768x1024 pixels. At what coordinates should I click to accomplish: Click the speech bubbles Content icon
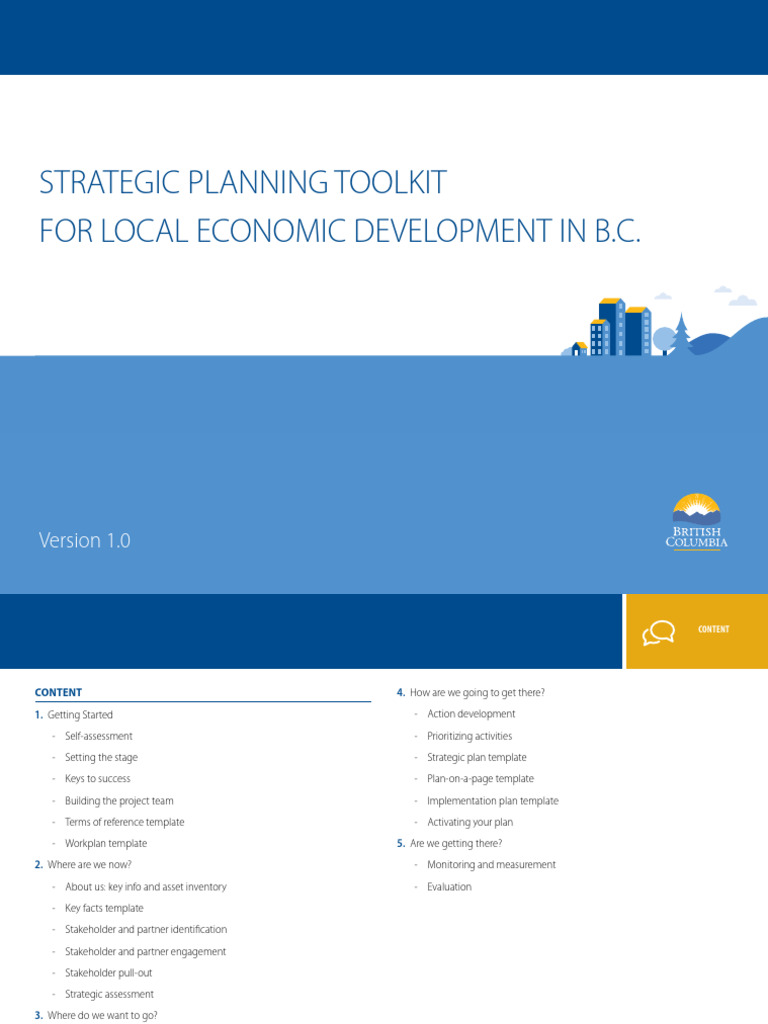pyautogui.click(x=658, y=632)
